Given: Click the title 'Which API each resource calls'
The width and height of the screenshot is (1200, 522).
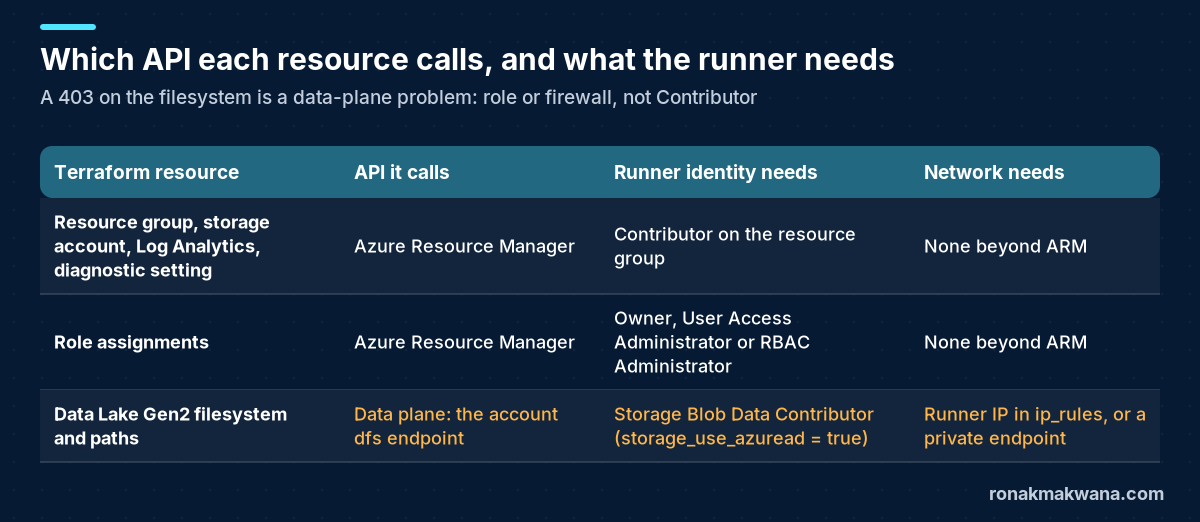Looking at the screenshot, I should coord(467,59).
